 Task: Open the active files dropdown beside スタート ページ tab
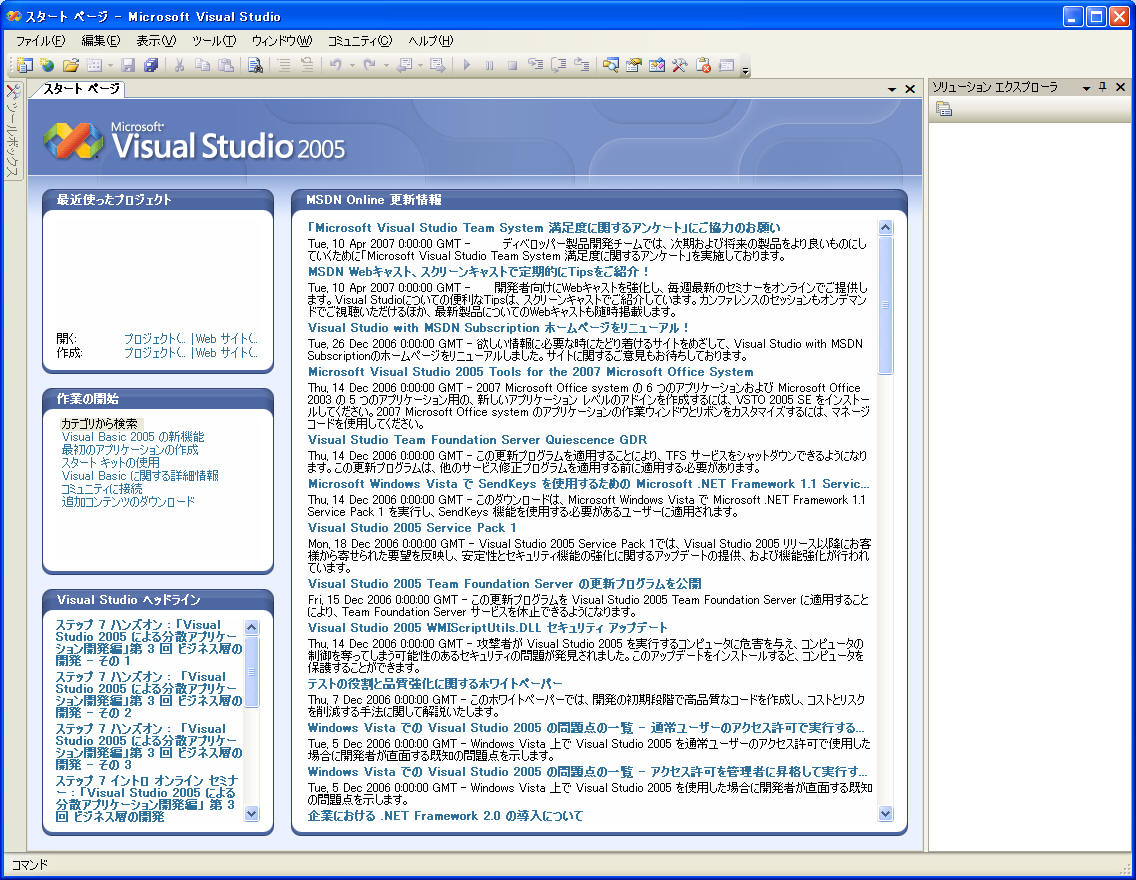[892, 89]
